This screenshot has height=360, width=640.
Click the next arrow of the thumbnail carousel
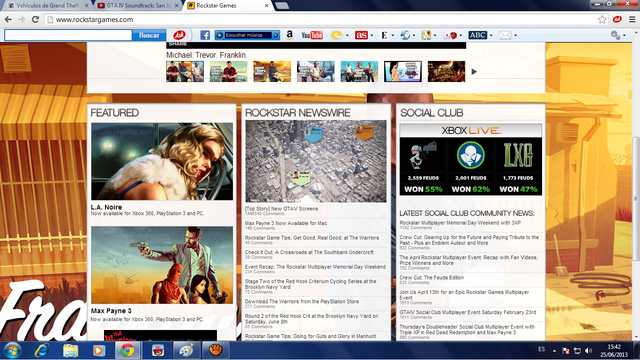474,71
